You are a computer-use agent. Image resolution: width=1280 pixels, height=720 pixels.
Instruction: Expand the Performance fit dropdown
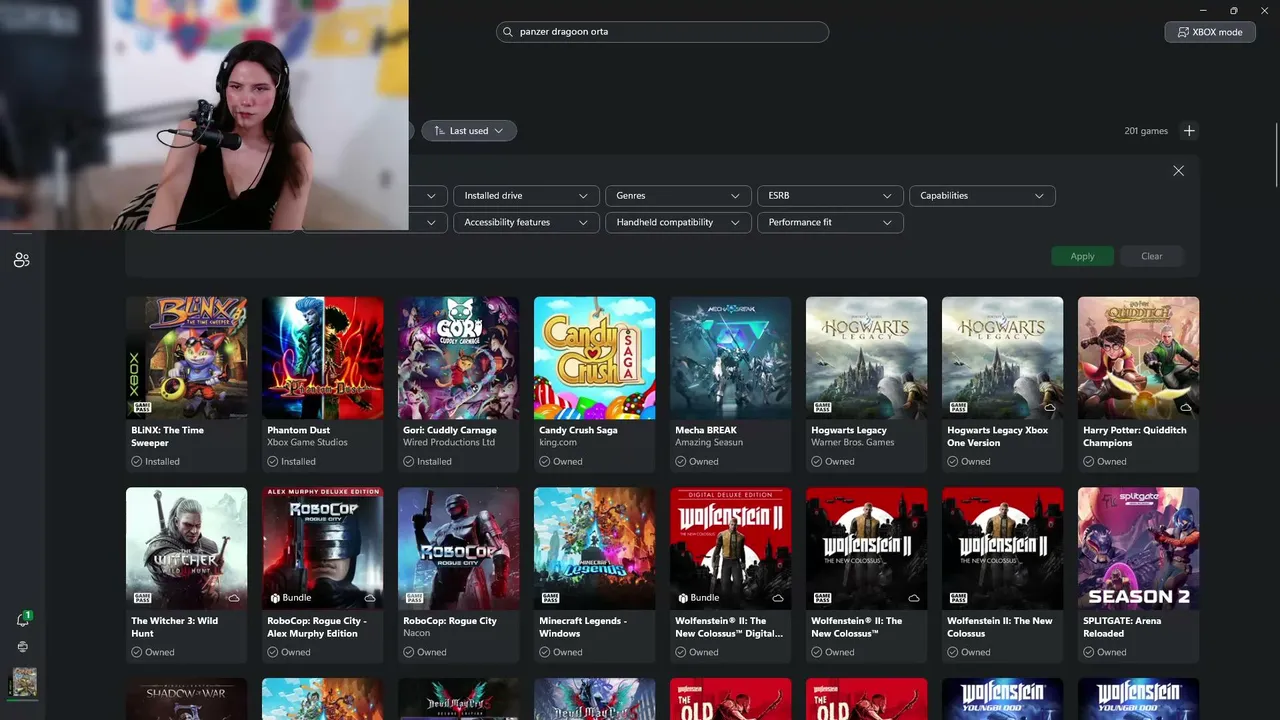(830, 223)
